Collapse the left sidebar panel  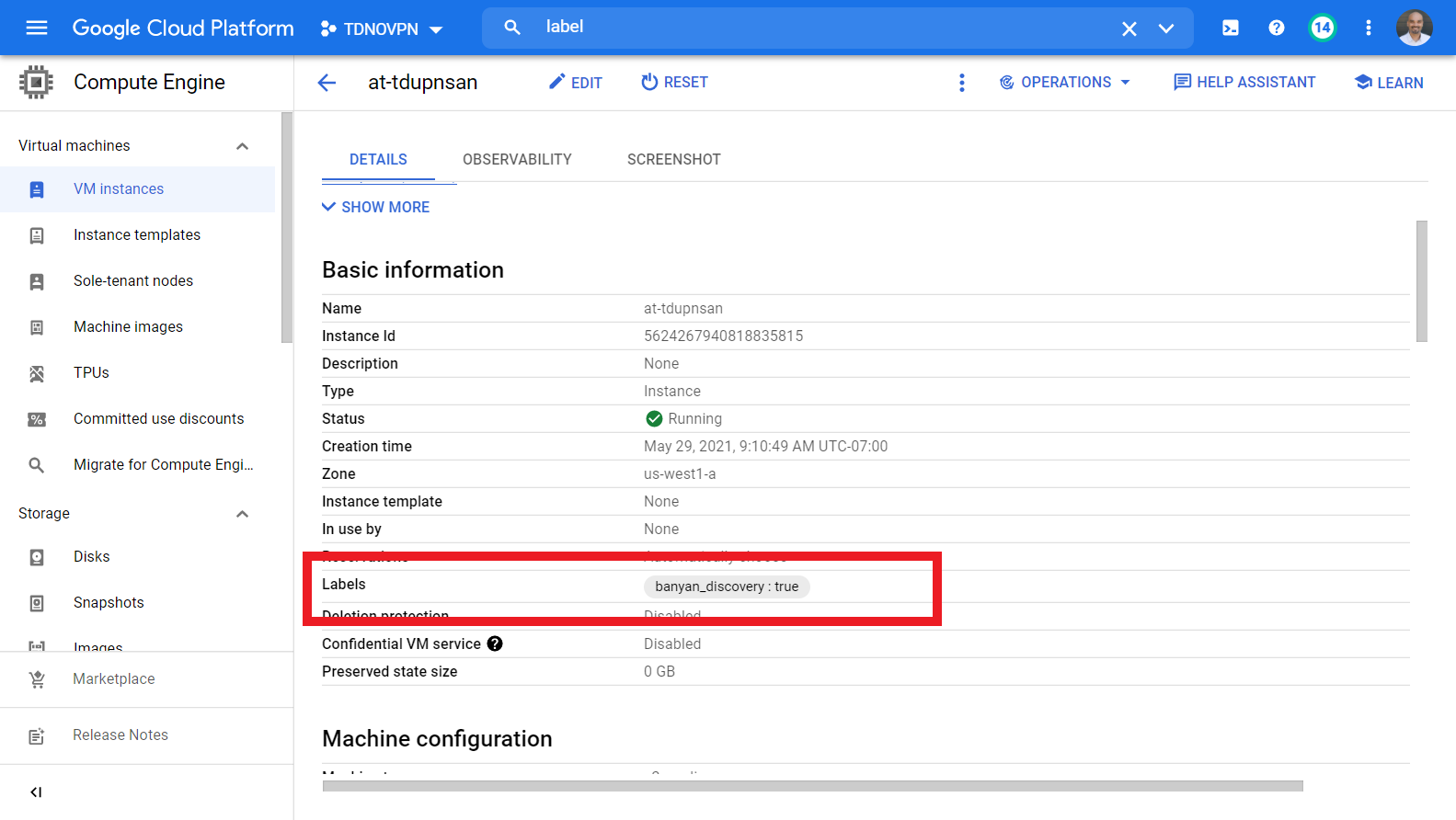click(x=36, y=792)
